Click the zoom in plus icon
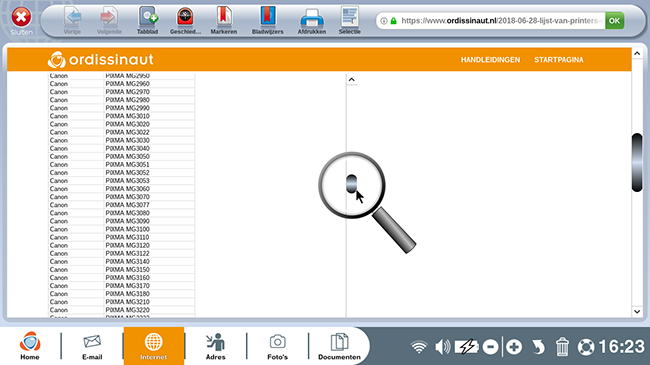Viewport: 650px width, 365px height. (514, 347)
